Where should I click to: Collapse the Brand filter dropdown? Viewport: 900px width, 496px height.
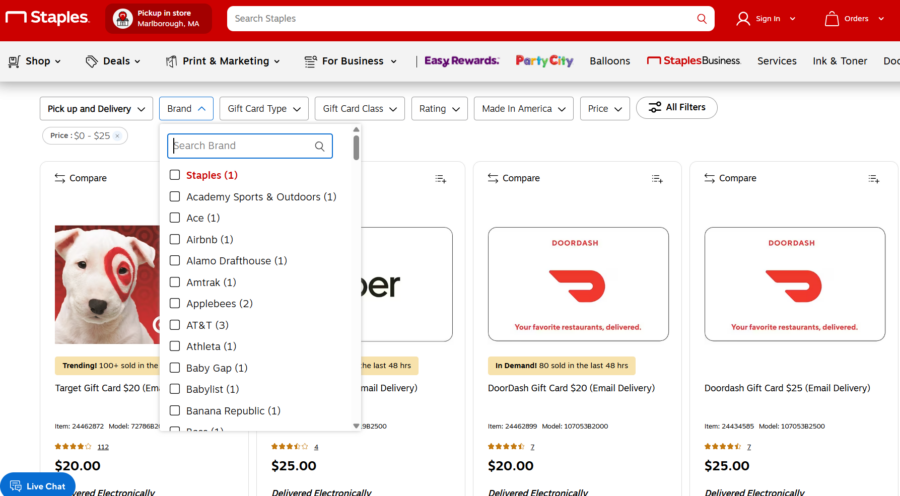coord(186,108)
